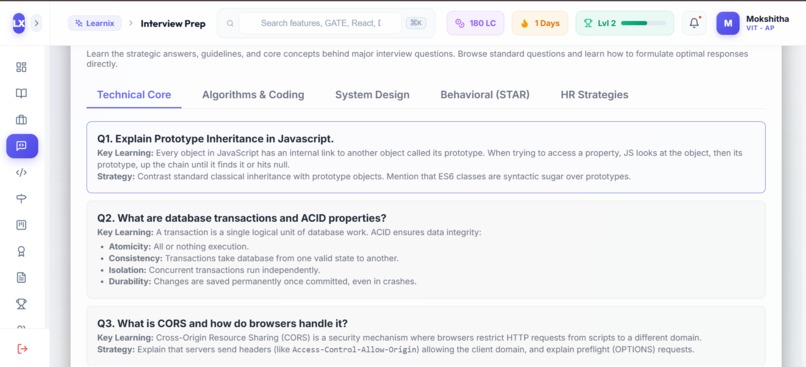Select the Q3 CORS heading
806x367 pixels.
223,323
